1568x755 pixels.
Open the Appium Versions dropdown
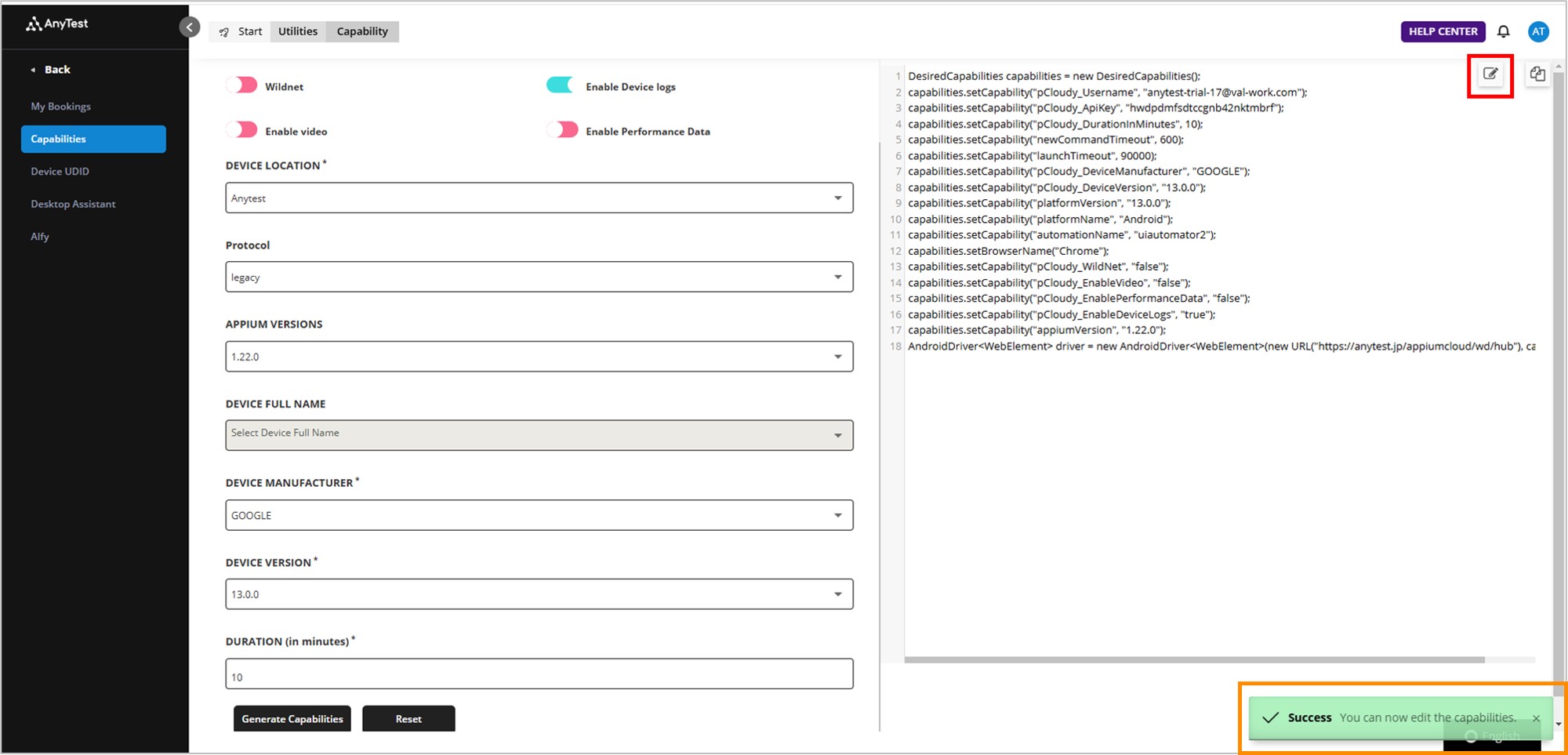pyautogui.click(x=539, y=356)
